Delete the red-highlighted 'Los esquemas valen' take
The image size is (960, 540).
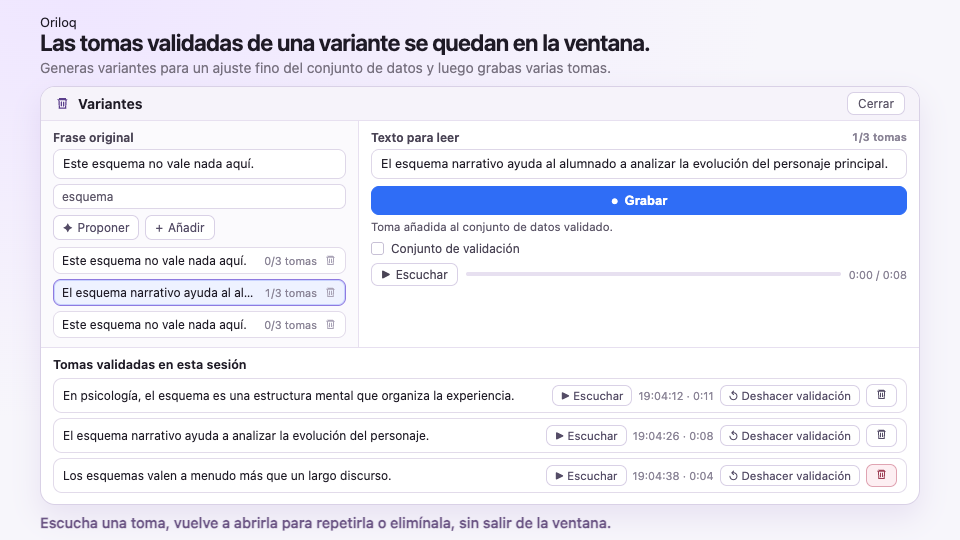point(882,475)
